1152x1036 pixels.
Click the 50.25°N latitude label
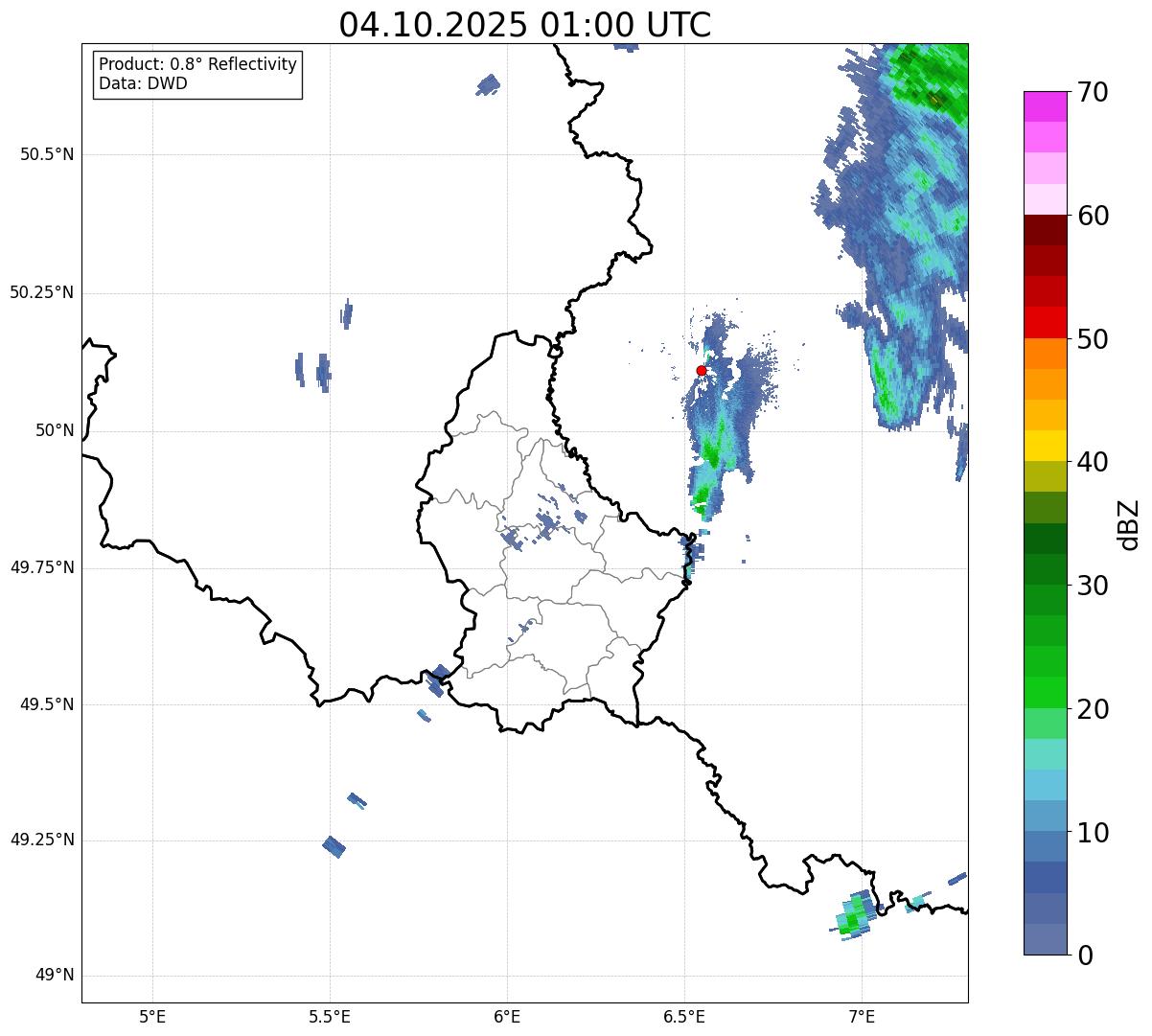pyautogui.click(x=42, y=292)
